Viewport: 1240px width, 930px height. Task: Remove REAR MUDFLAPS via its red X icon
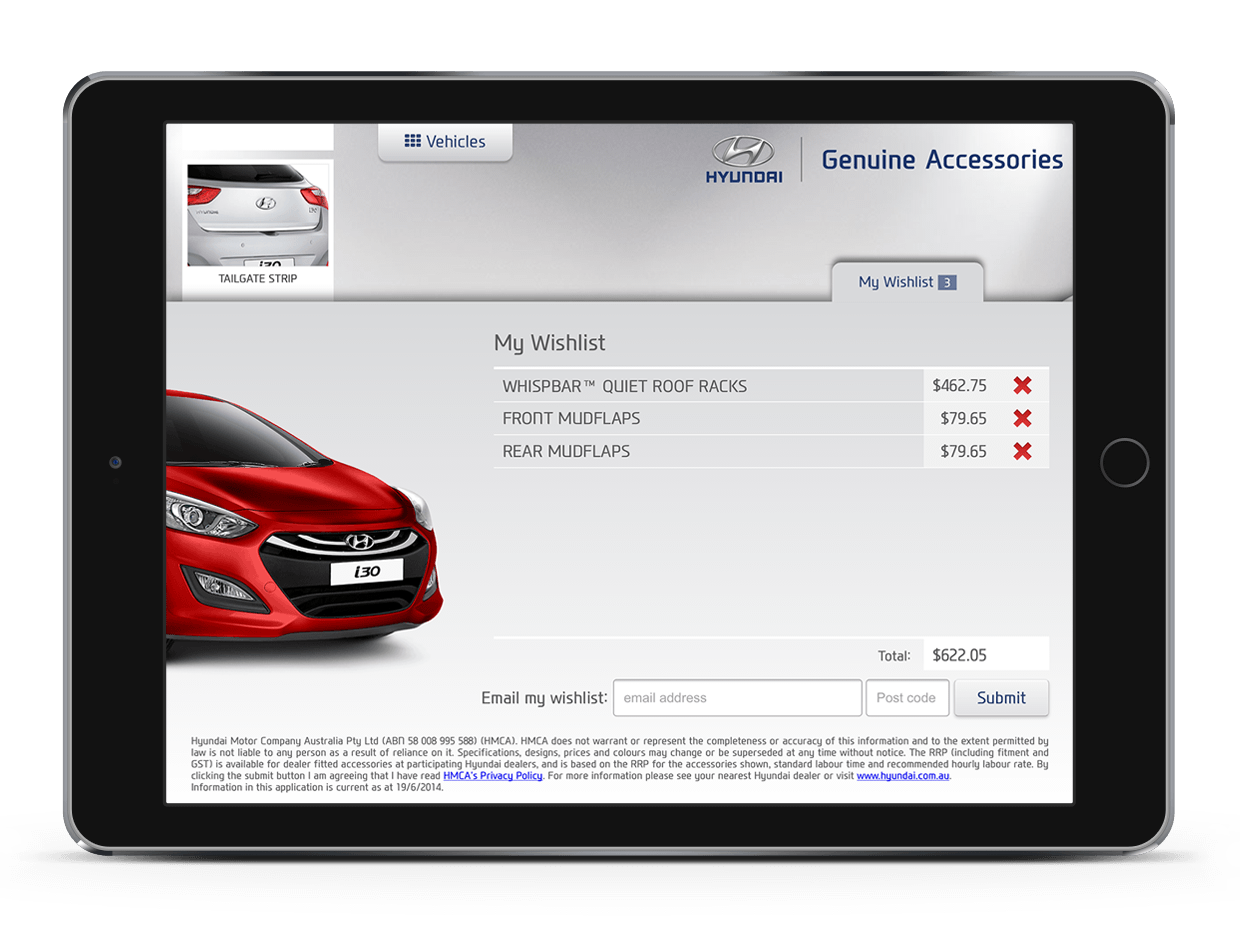click(1021, 451)
